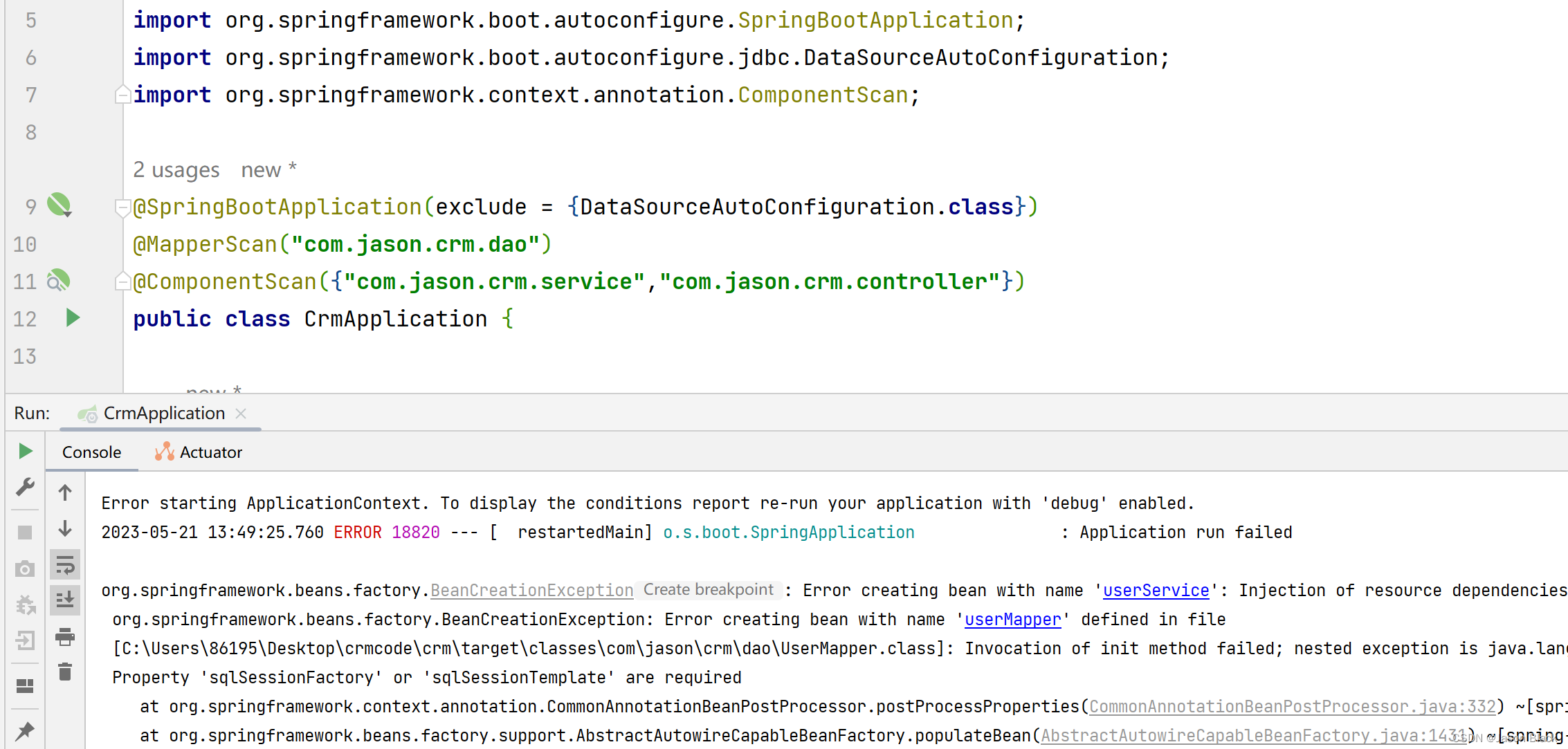The height and width of the screenshot is (749, 1568).
Task: Run CrmApplication via gutter arrow on line 12
Action: (x=72, y=318)
